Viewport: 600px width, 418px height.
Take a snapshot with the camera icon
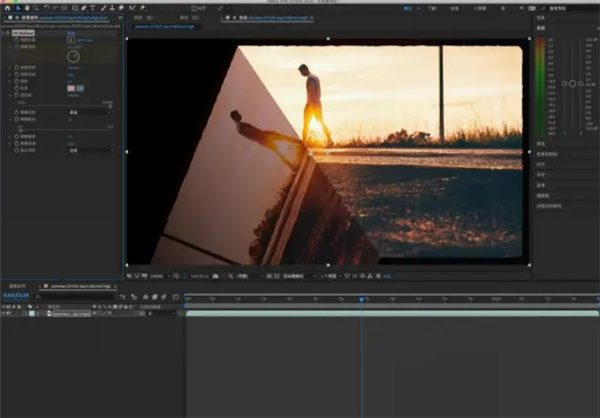point(216,276)
